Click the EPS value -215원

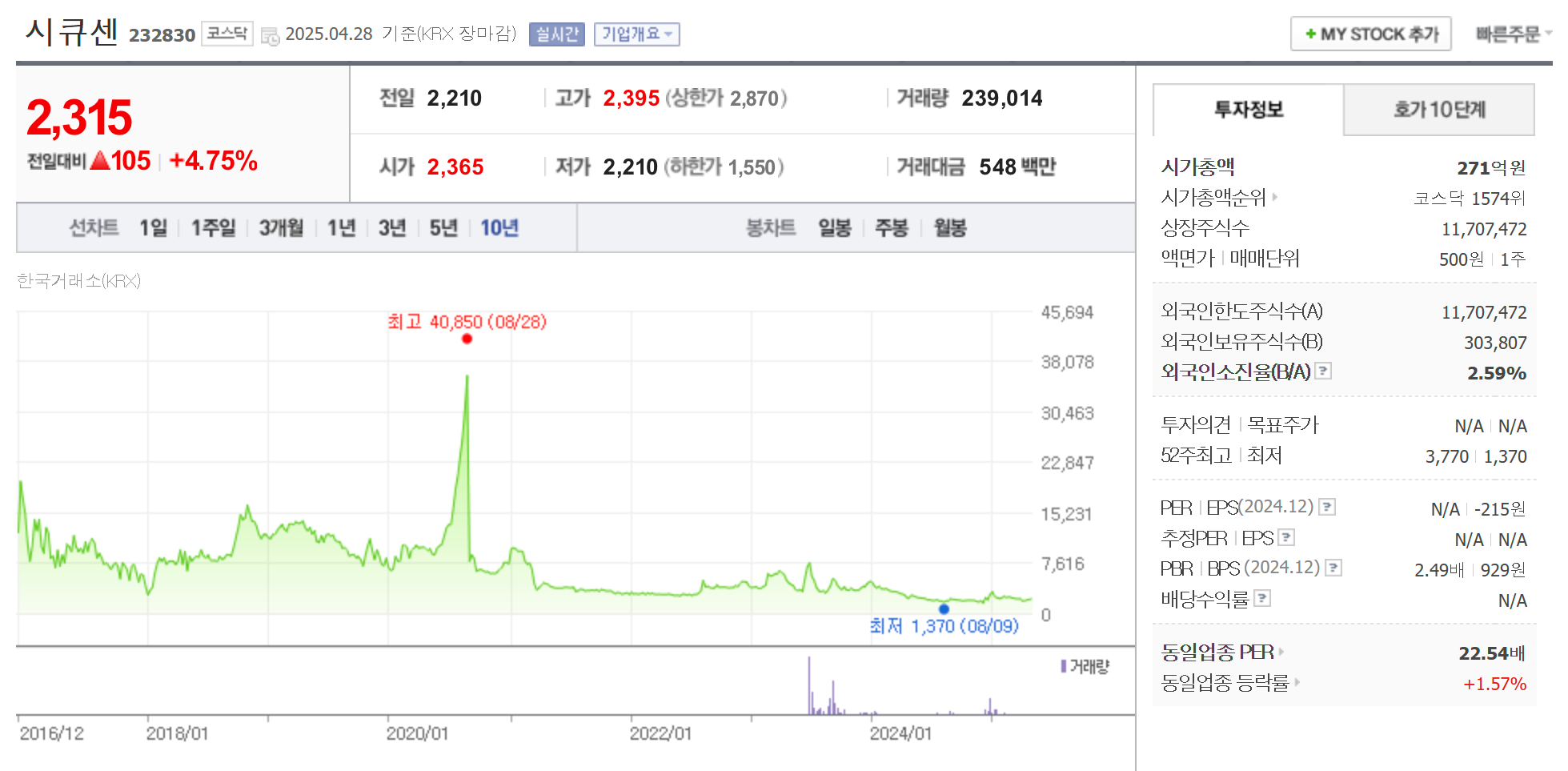coord(1500,509)
